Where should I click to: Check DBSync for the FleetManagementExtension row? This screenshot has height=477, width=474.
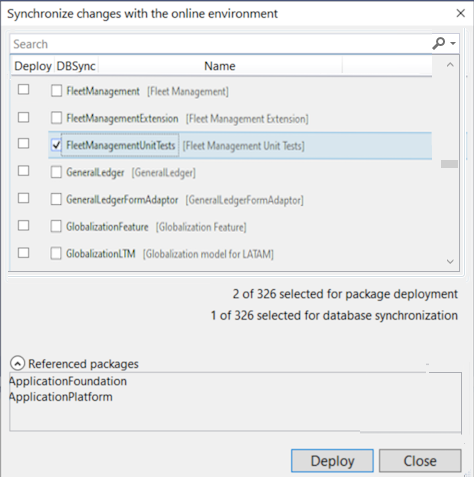(56, 118)
